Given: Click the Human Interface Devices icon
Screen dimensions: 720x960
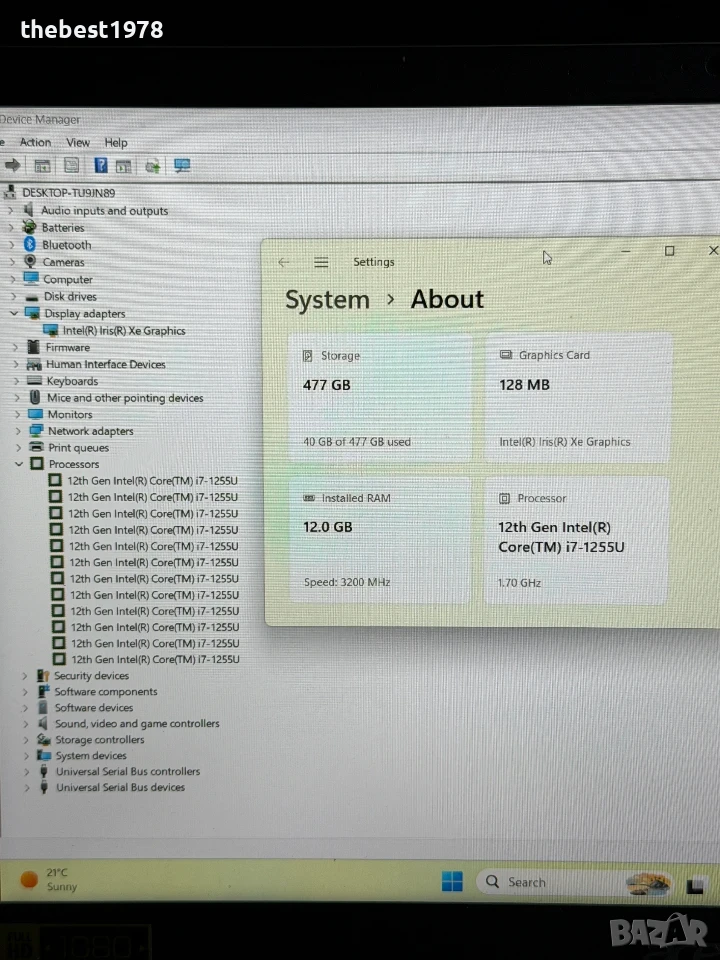Looking at the screenshot, I should [x=34, y=364].
